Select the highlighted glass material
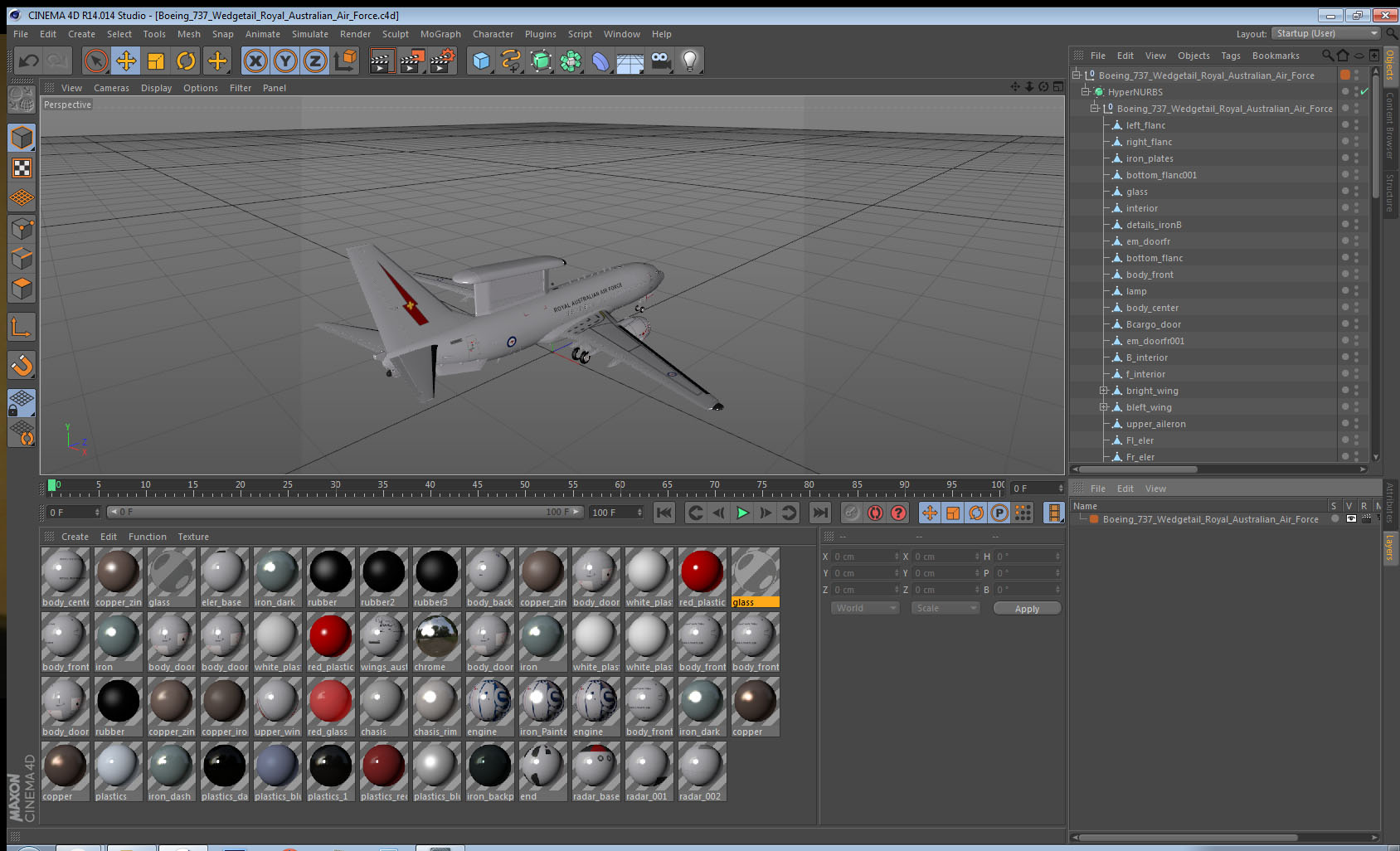 click(755, 577)
